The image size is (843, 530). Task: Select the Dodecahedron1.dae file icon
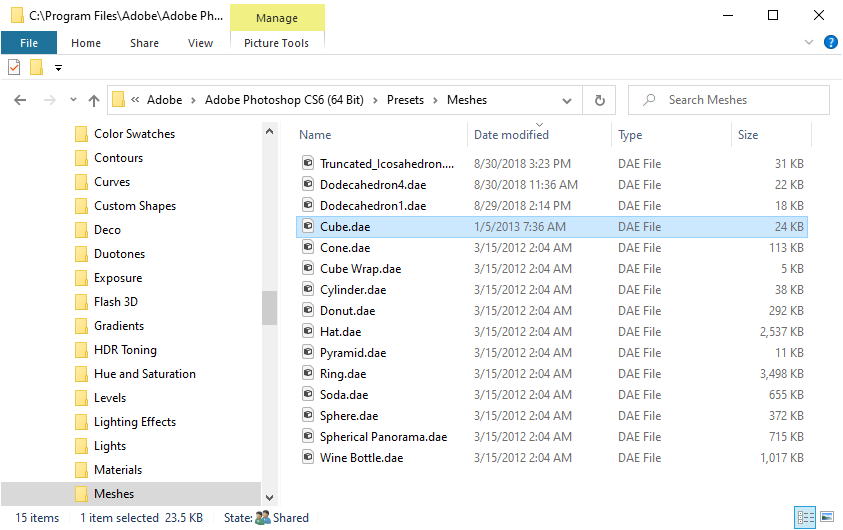click(308, 205)
